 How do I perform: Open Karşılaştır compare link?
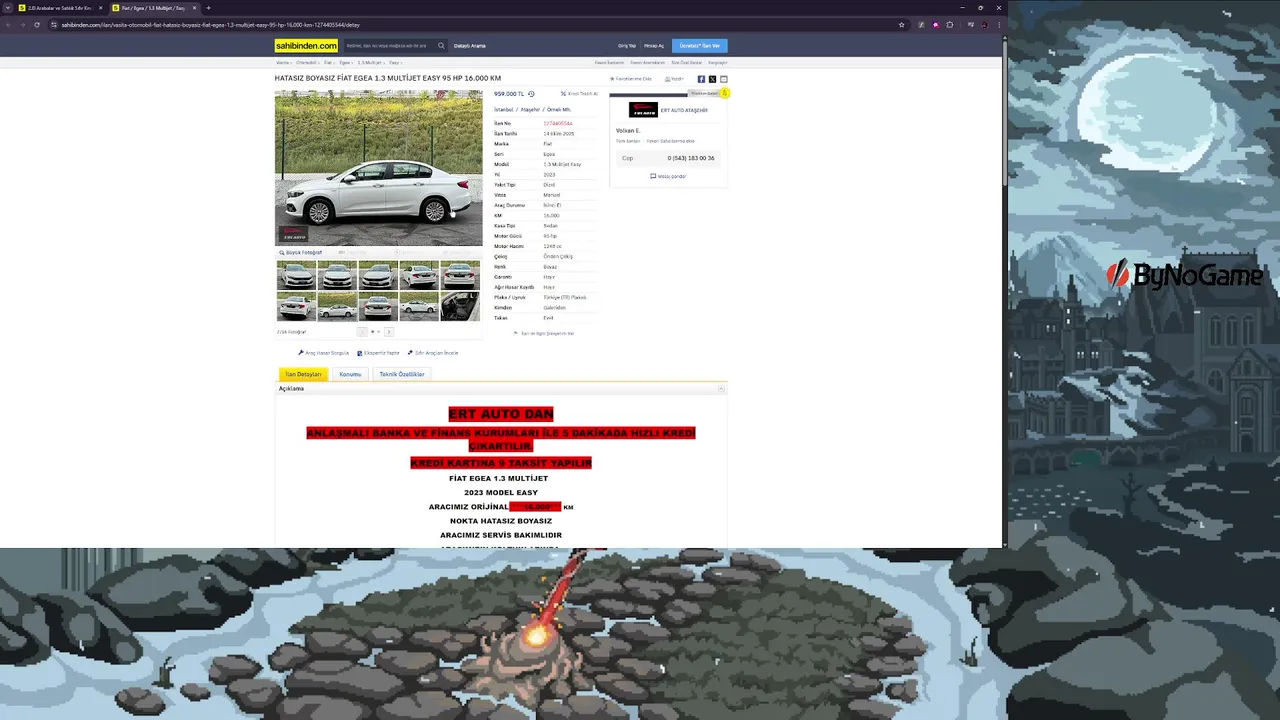coord(717,62)
